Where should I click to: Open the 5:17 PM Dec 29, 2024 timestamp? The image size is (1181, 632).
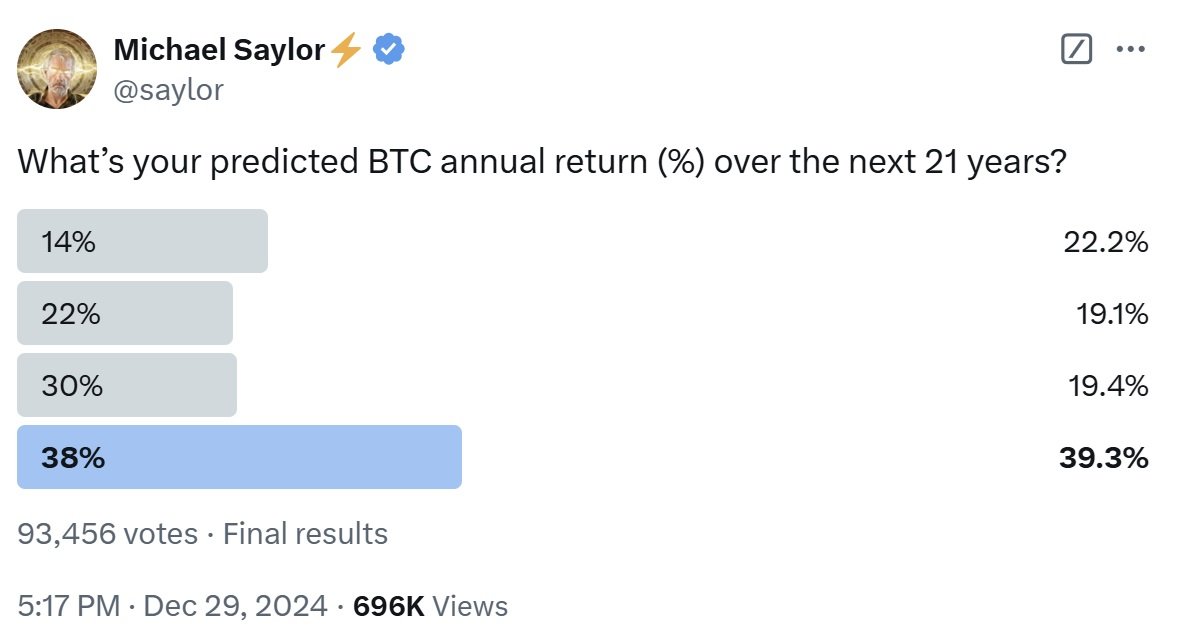pos(172,606)
